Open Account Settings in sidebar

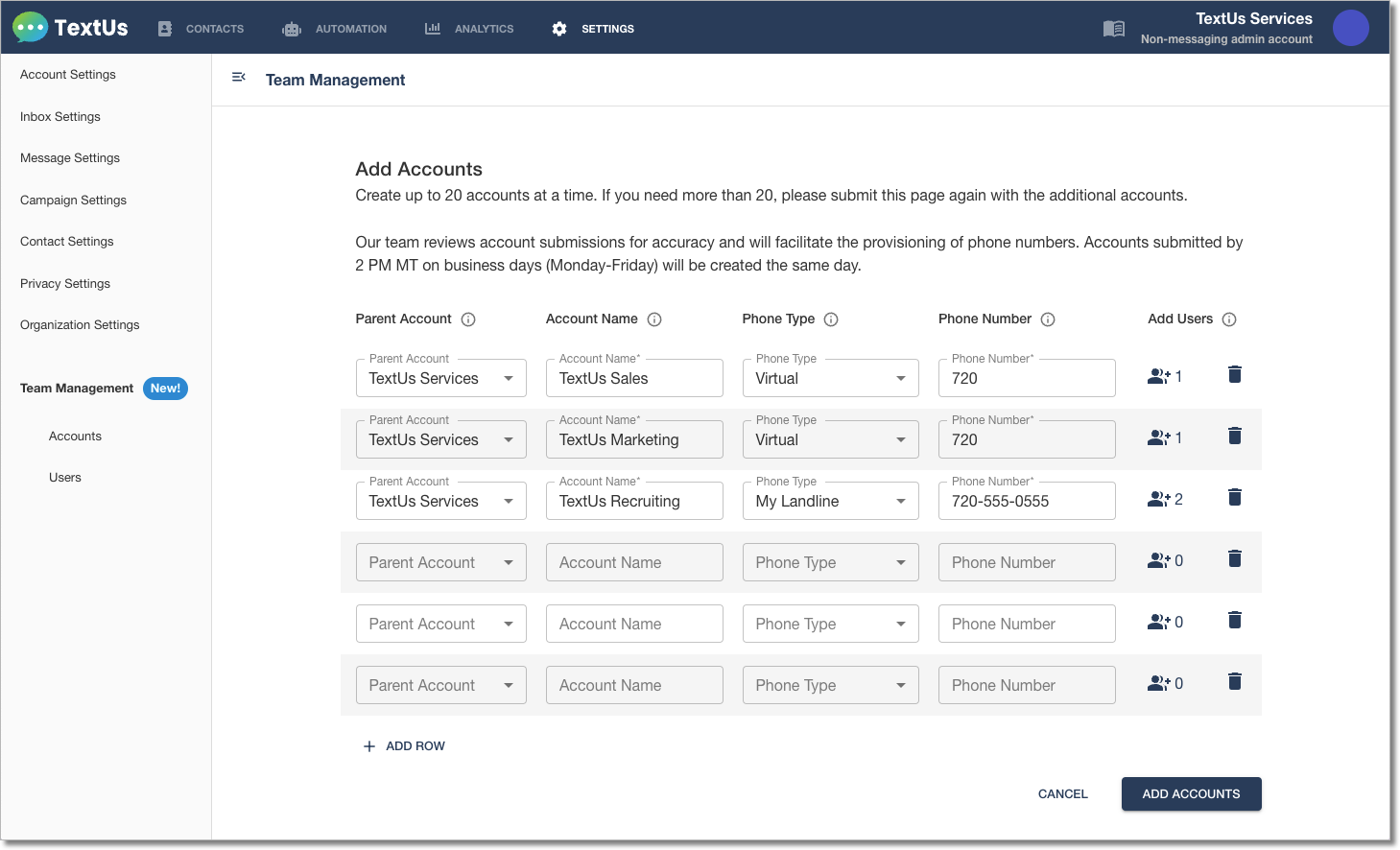click(x=68, y=75)
